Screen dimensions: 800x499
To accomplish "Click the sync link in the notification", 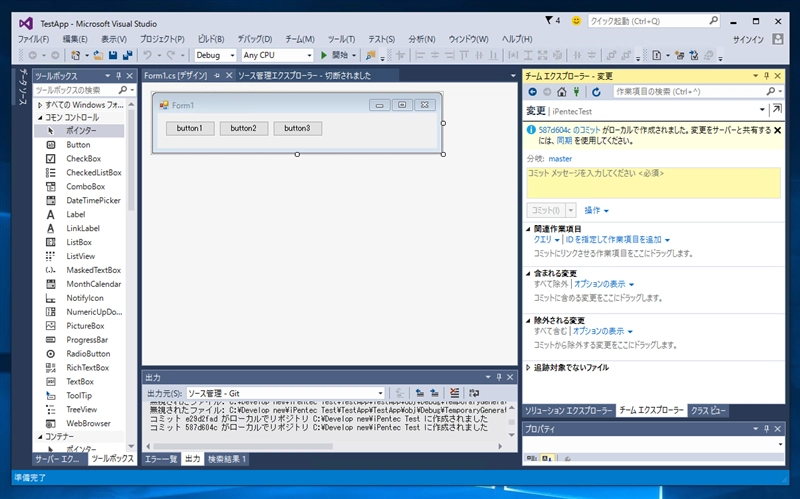I will pyautogui.click(x=564, y=141).
